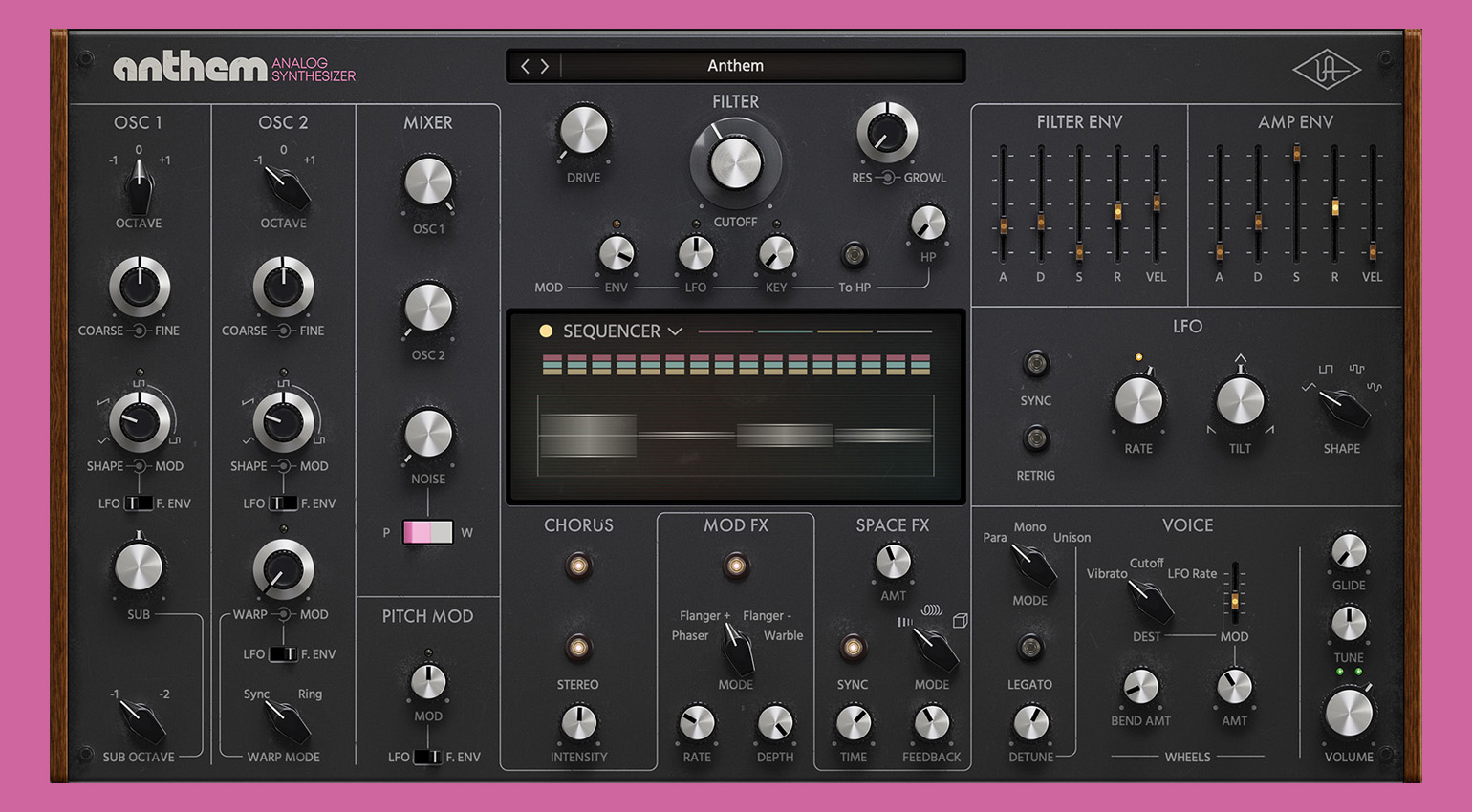This screenshot has width=1472, height=812.
Task: Select the first sequencer lane tab
Action: click(x=725, y=331)
